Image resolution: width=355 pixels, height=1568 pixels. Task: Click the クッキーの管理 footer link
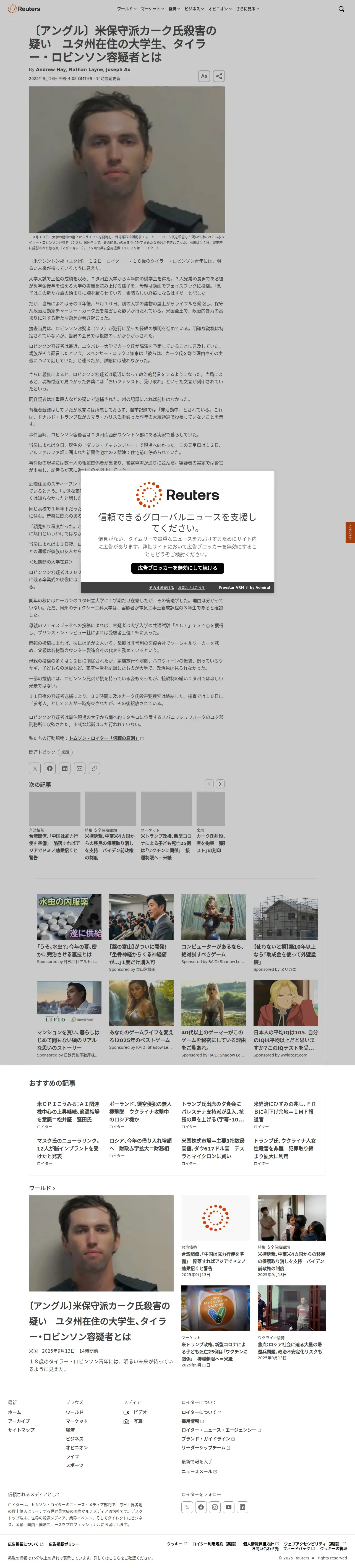(334, 1549)
